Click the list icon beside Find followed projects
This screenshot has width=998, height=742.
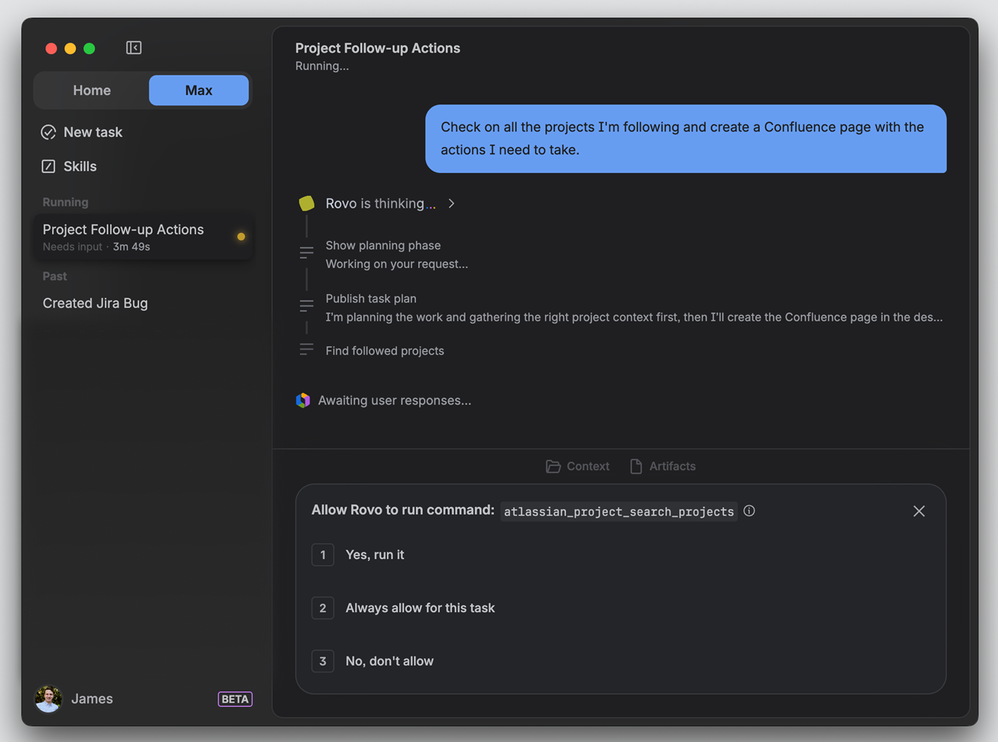(x=307, y=349)
